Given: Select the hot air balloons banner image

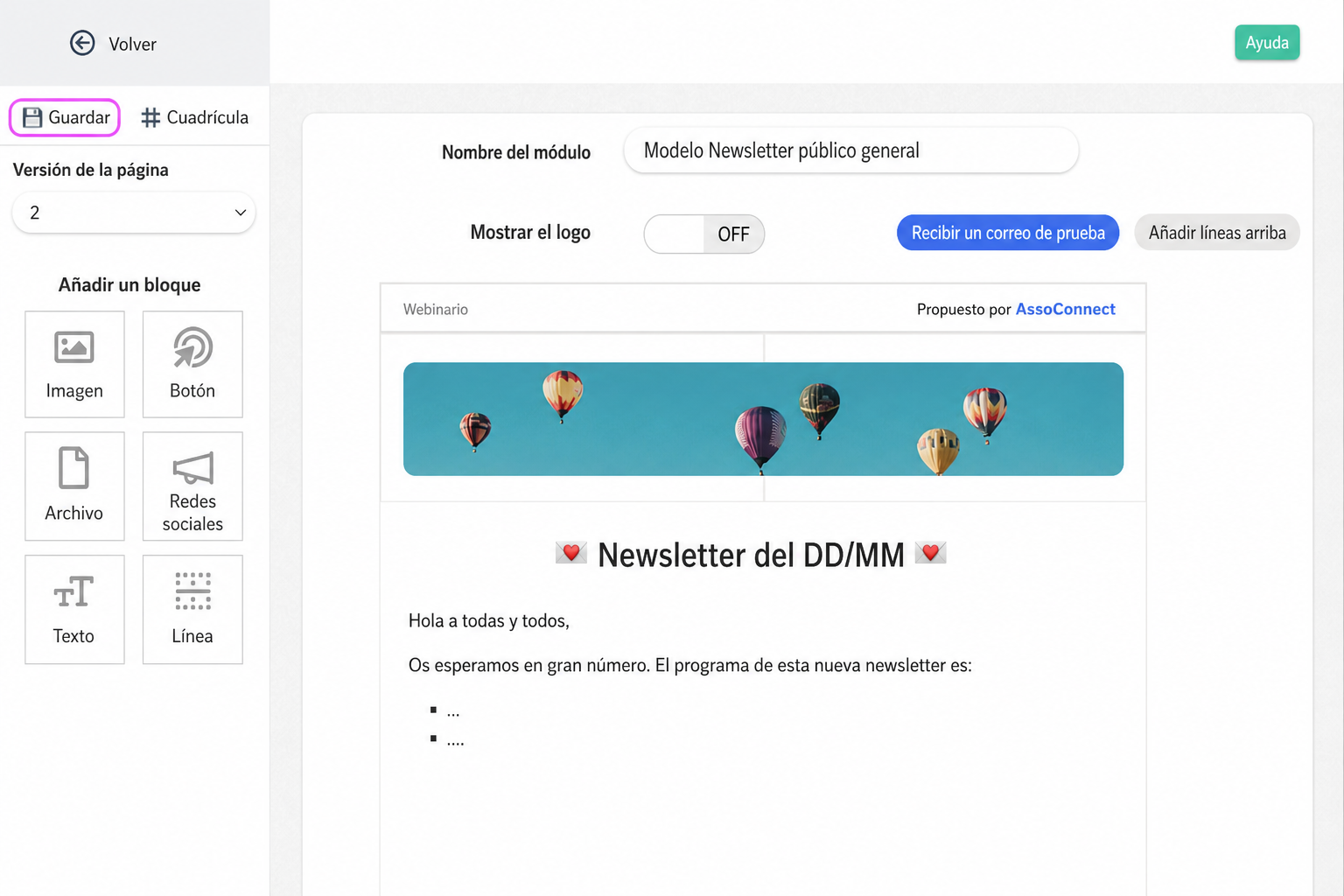Looking at the screenshot, I should (x=763, y=419).
